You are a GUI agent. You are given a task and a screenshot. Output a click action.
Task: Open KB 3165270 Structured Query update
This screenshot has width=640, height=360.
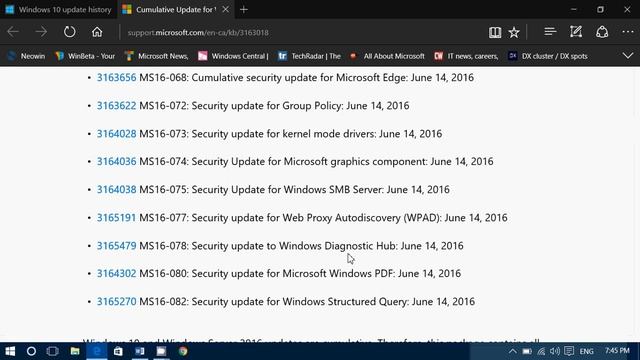tap(116, 302)
